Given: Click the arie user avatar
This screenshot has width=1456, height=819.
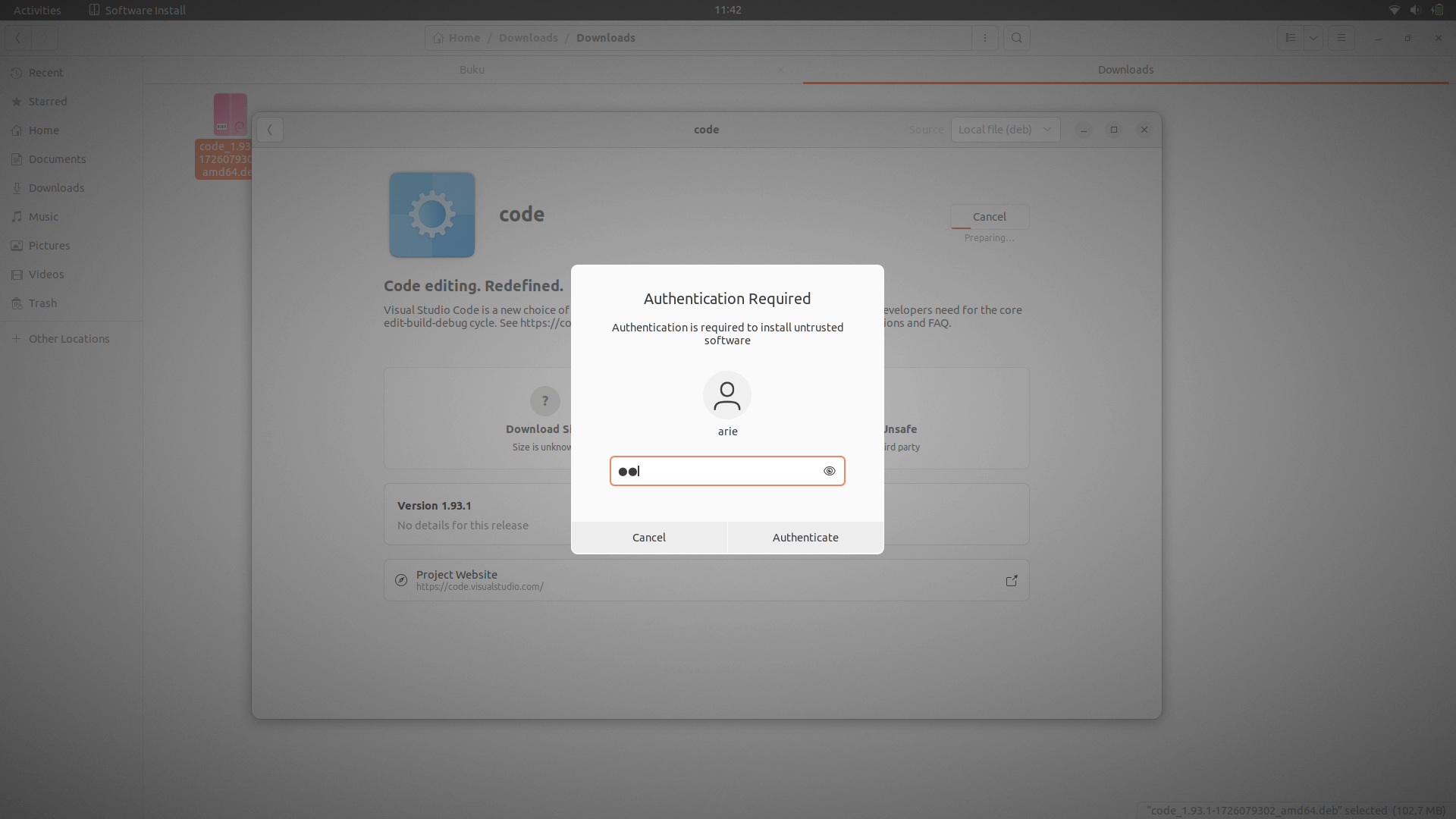Looking at the screenshot, I should pyautogui.click(x=727, y=395).
